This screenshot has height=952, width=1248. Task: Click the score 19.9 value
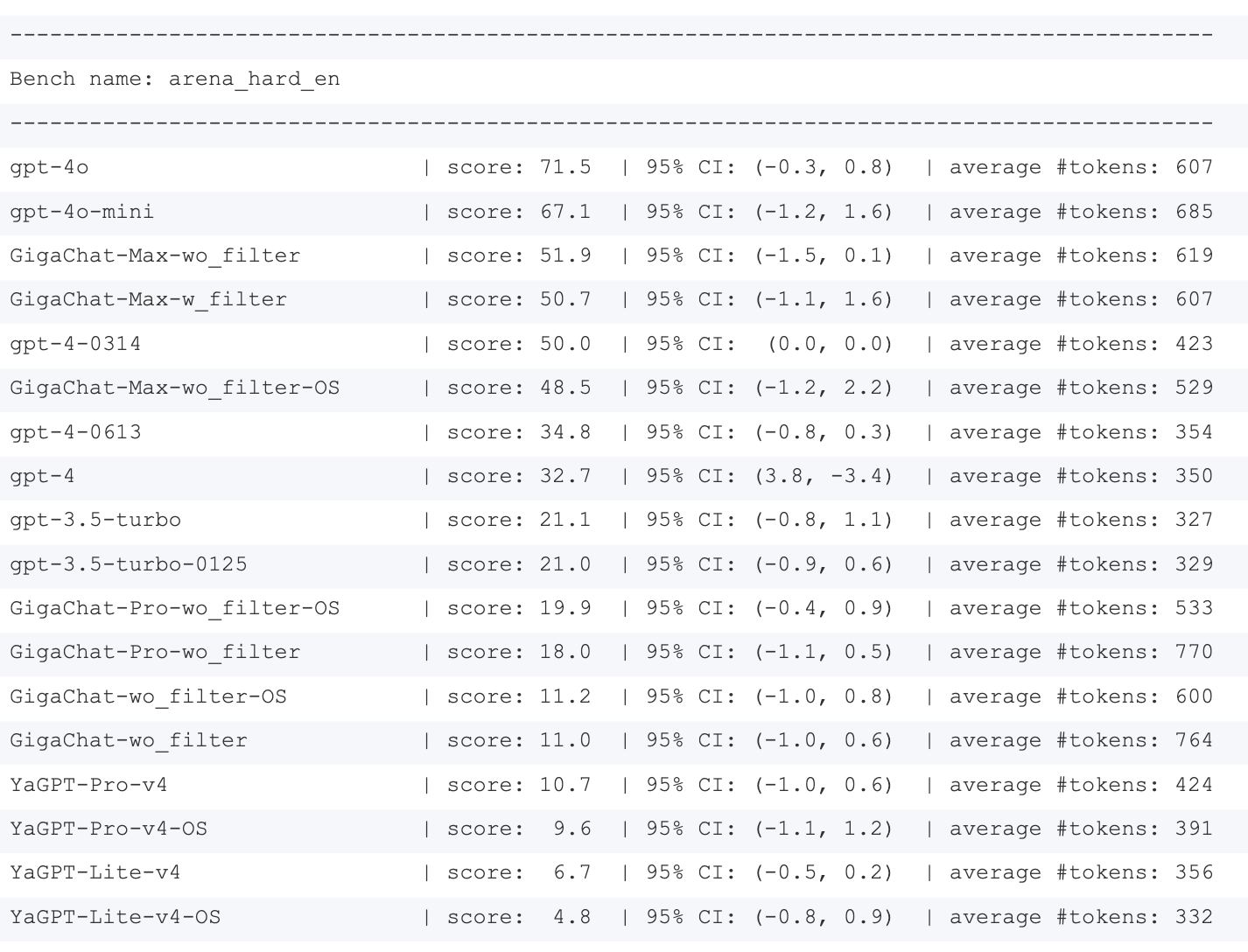coord(565,608)
